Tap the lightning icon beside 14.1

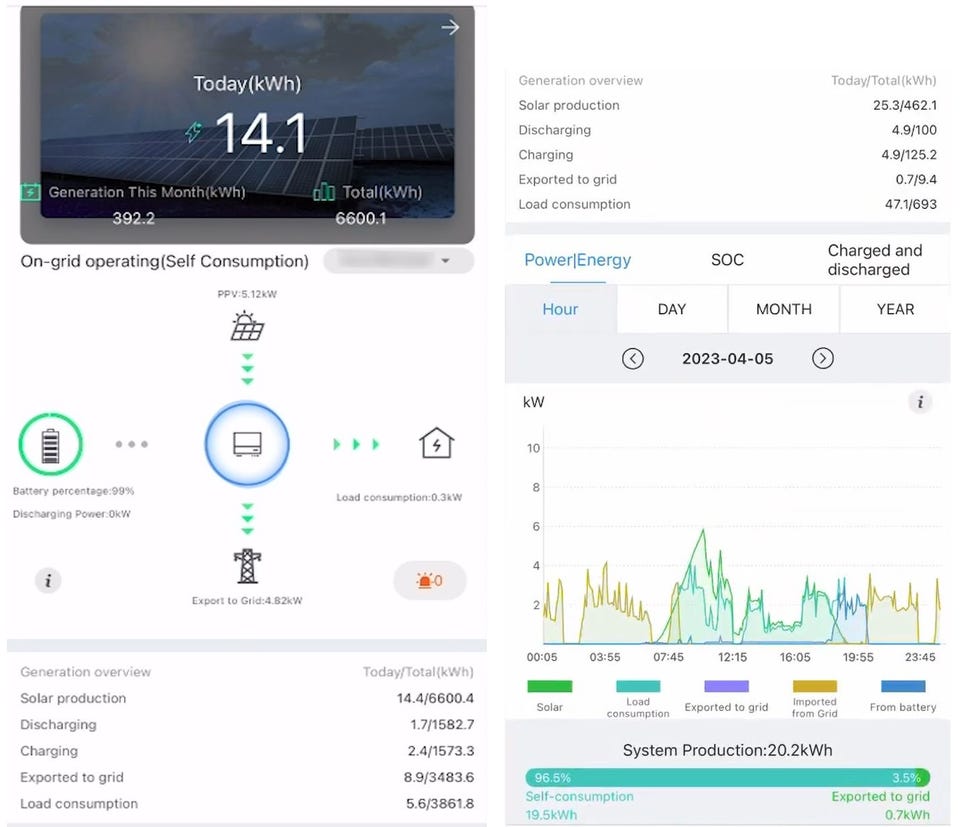[194, 131]
